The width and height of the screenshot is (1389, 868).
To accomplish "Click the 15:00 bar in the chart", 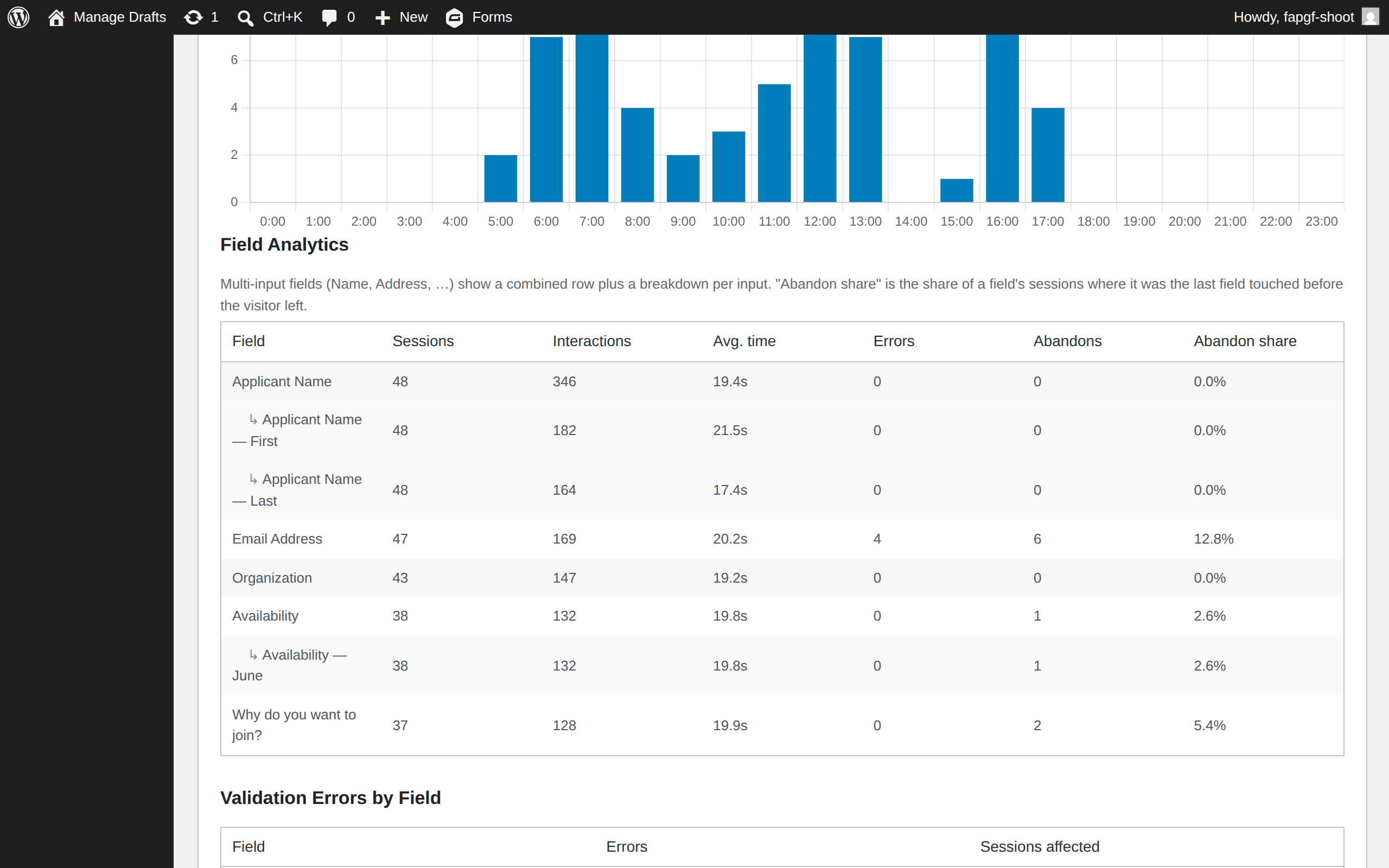I will point(957,190).
